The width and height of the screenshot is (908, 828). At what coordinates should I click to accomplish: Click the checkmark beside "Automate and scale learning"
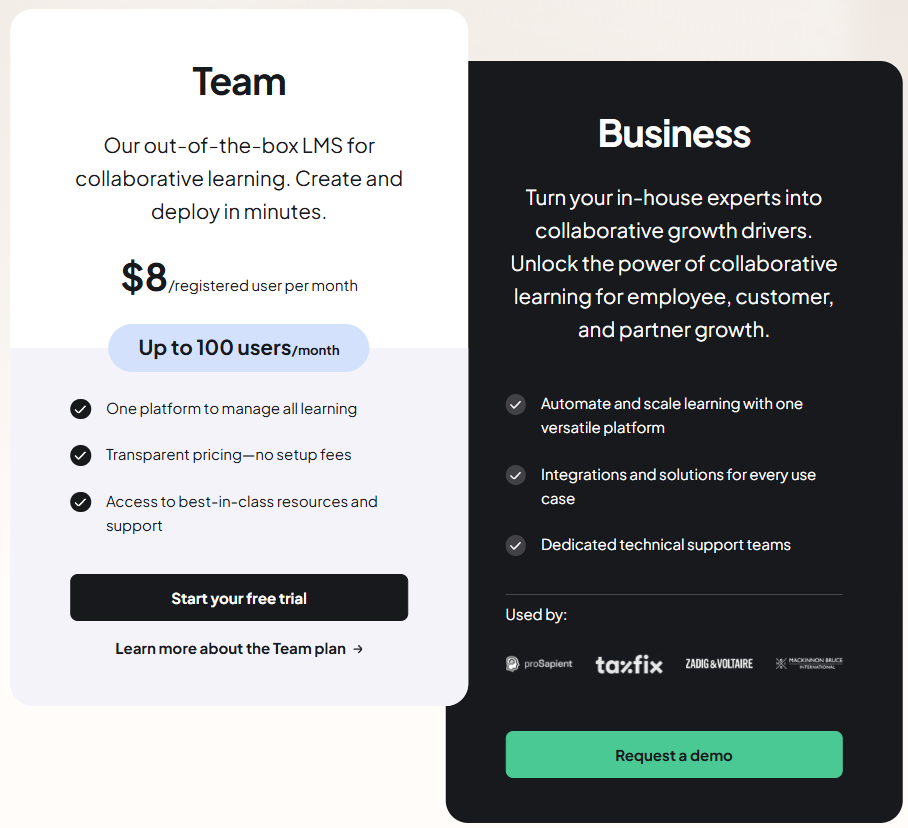(516, 404)
